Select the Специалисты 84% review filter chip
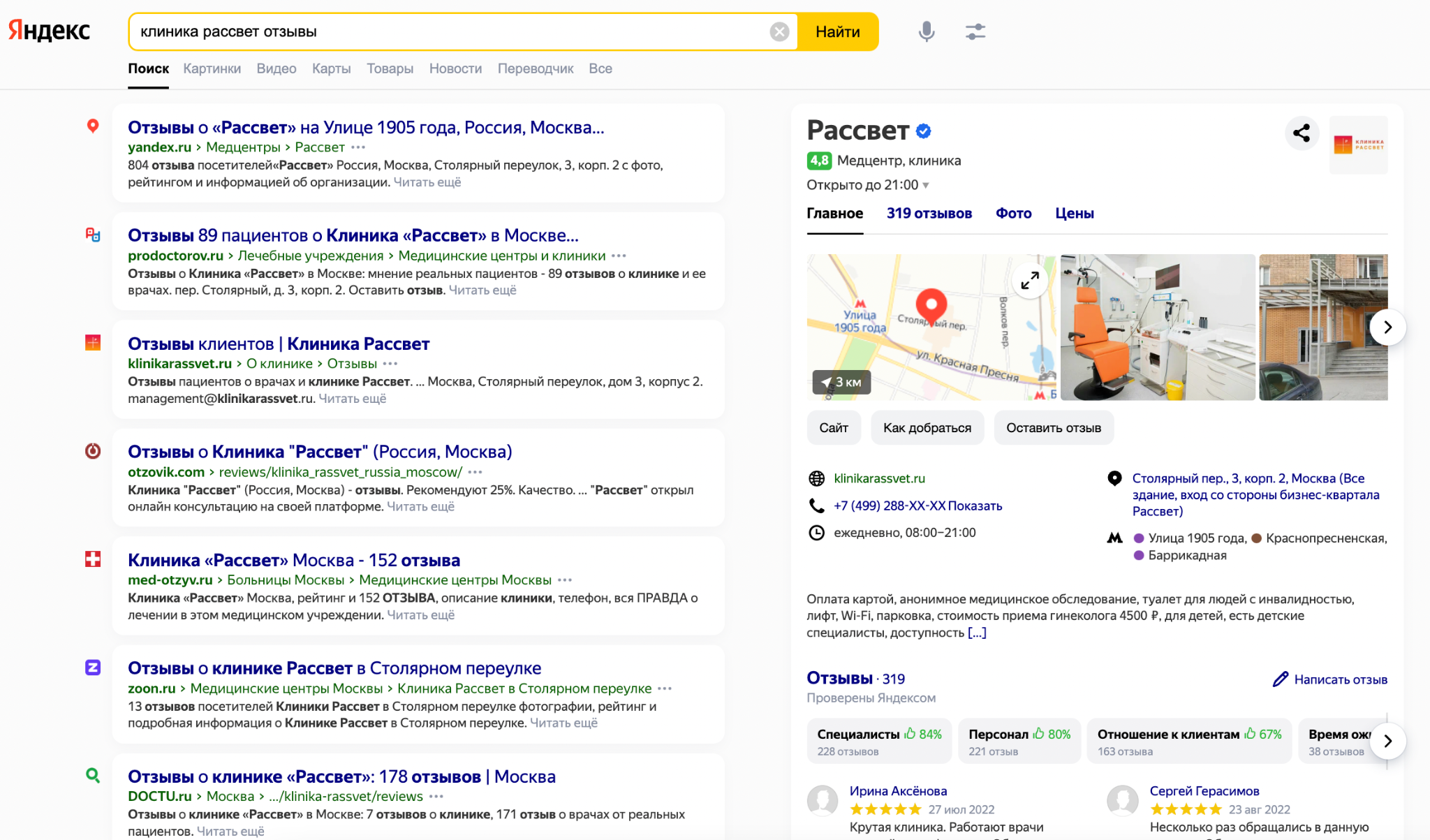 tap(879, 742)
